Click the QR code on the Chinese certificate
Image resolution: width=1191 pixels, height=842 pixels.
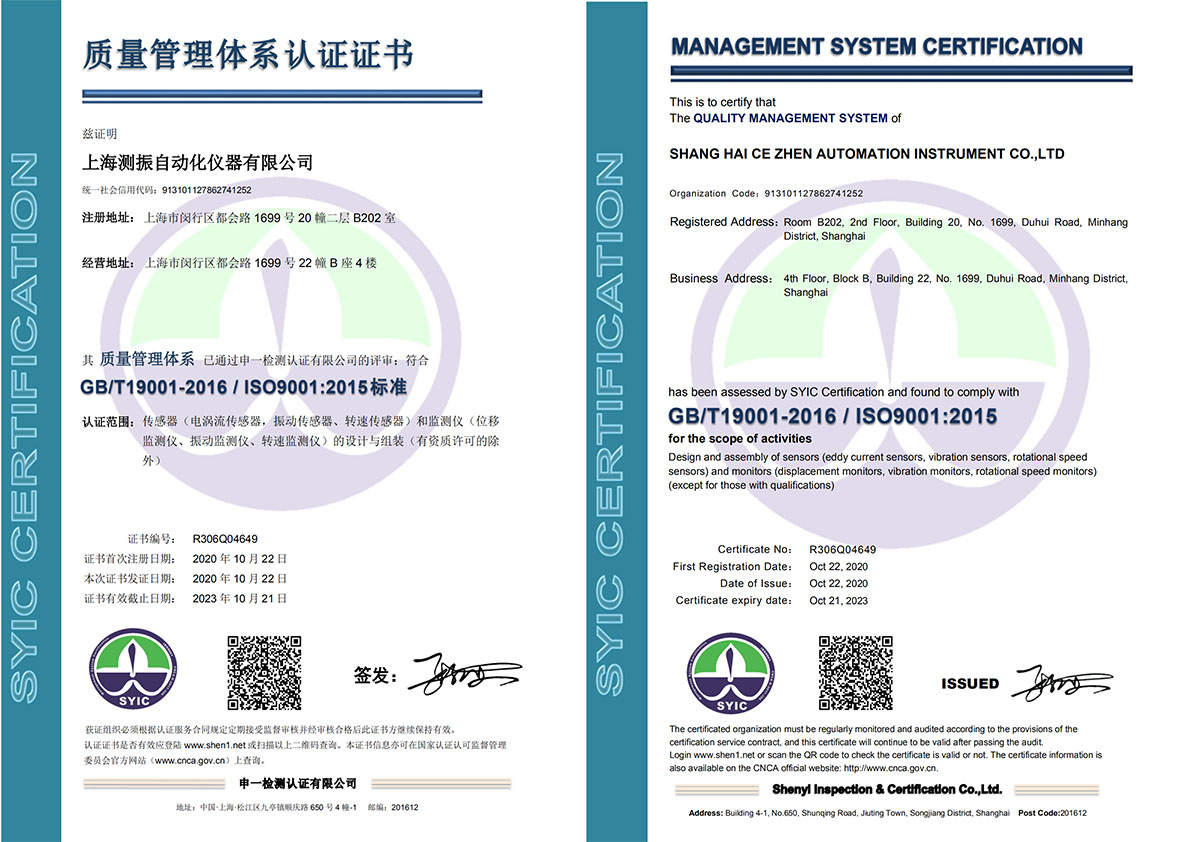(x=264, y=672)
